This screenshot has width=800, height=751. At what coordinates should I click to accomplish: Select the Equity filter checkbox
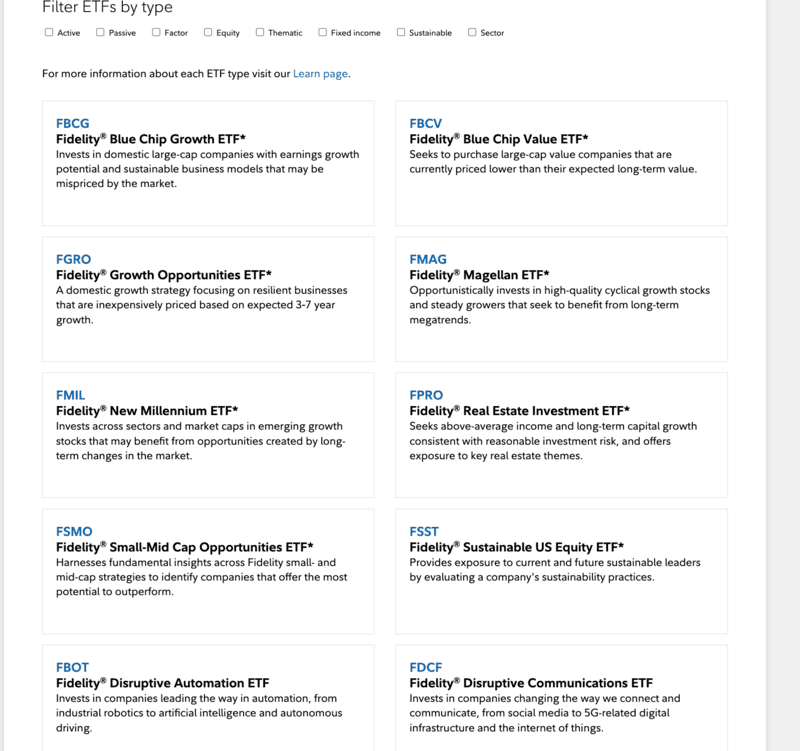click(208, 33)
